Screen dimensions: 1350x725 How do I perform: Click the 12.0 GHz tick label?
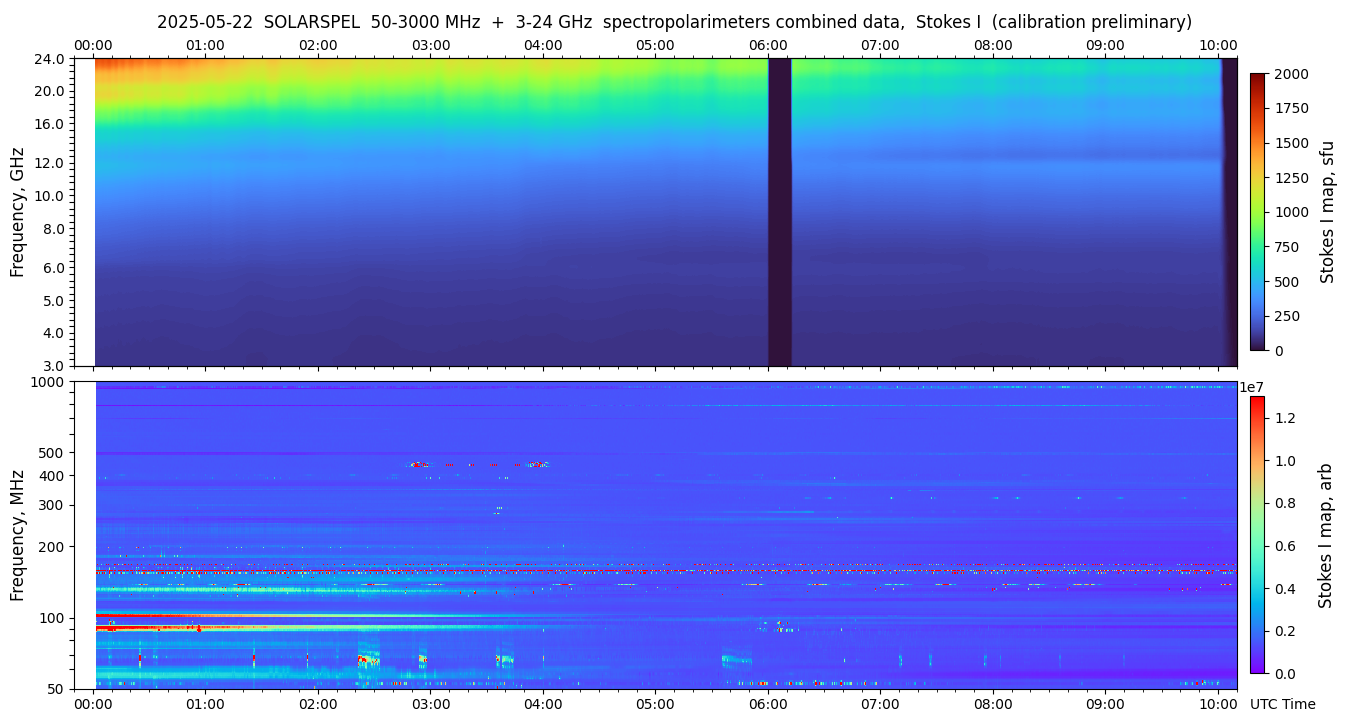[50, 162]
